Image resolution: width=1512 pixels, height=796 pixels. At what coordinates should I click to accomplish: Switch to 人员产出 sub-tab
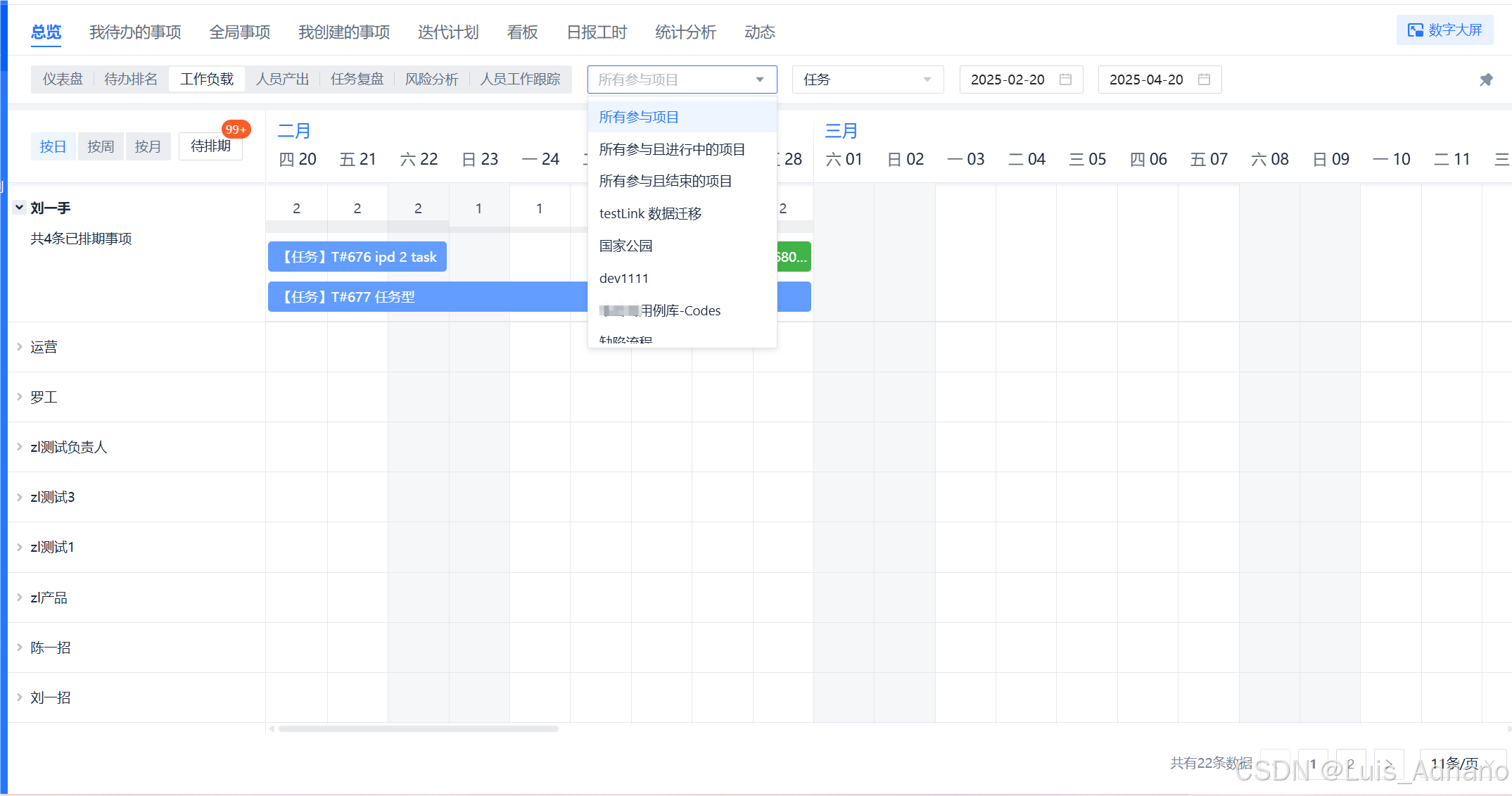pyautogui.click(x=282, y=80)
